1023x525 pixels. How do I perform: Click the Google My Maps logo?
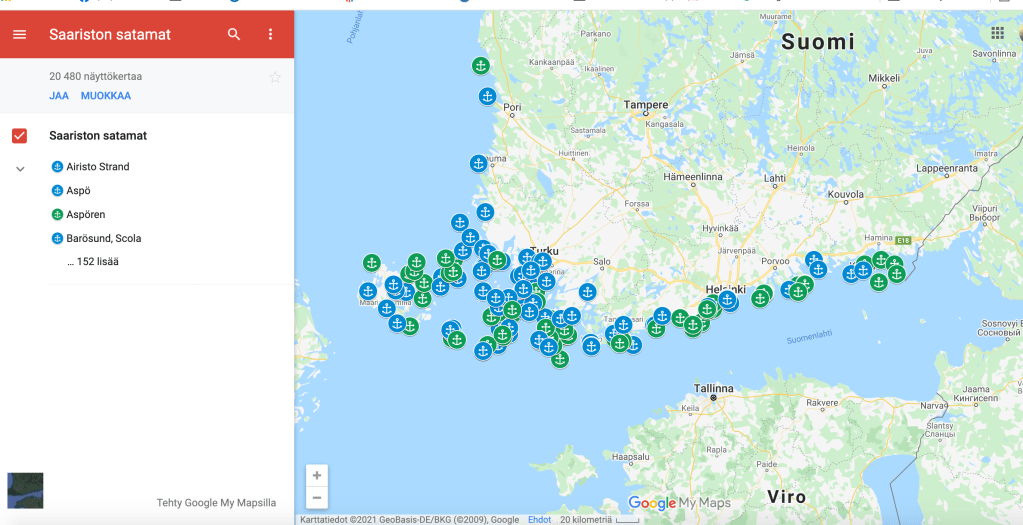pyautogui.click(x=679, y=503)
